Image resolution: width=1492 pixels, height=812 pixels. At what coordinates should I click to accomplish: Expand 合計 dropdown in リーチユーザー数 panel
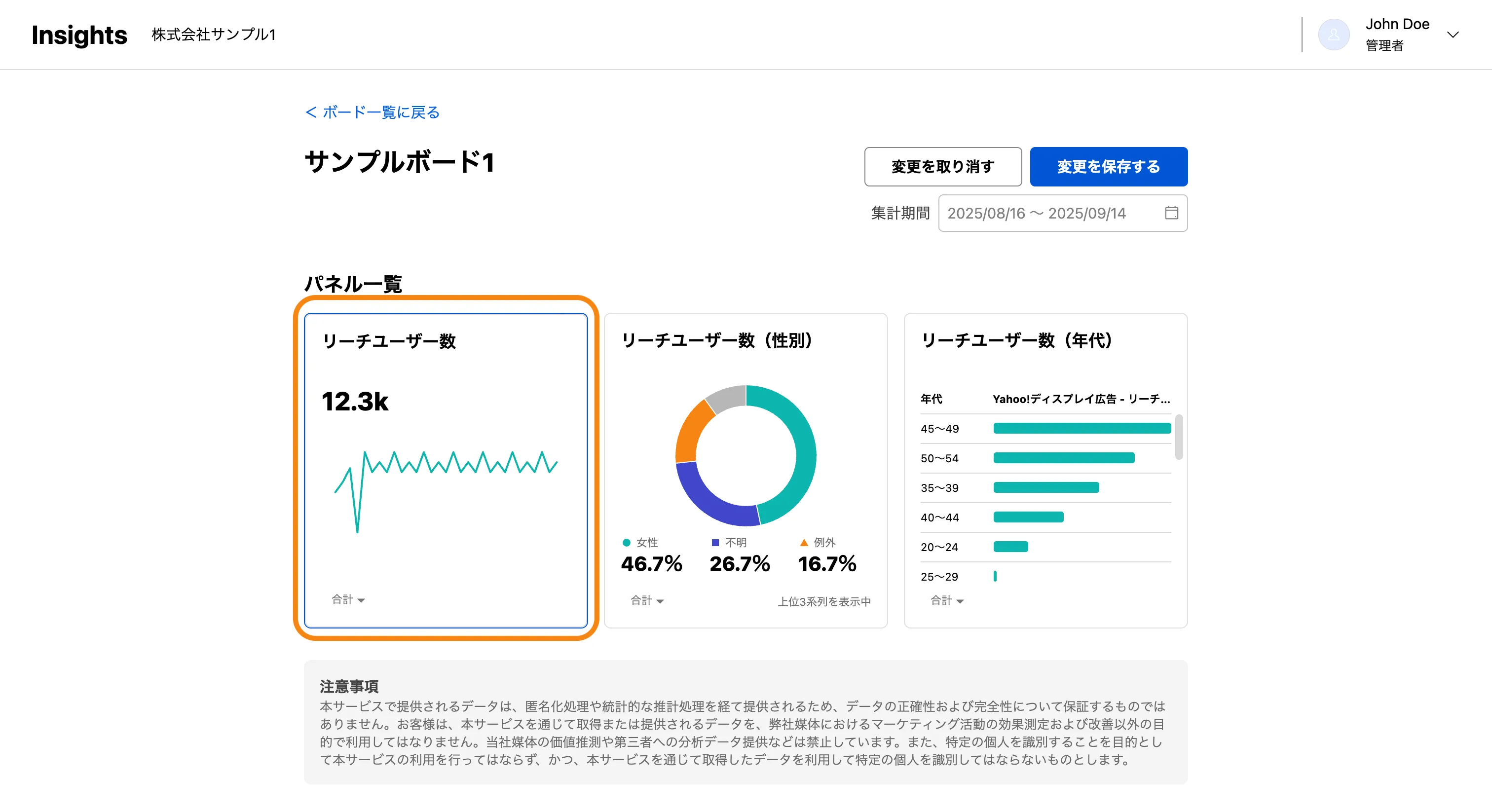(x=347, y=599)
